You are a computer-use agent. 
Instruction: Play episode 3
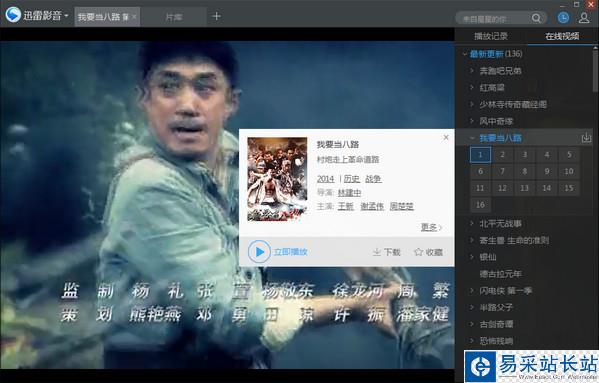(525, 155)
